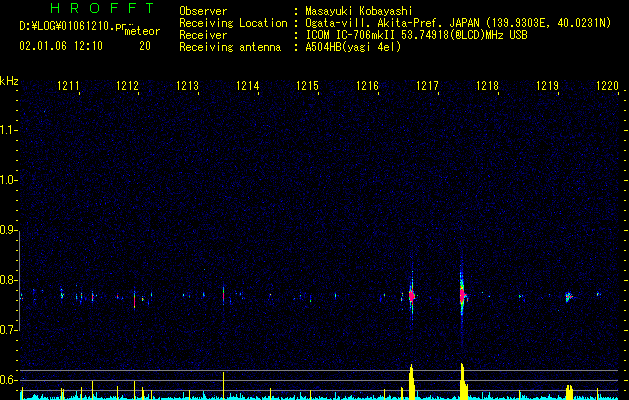Click the date stamp 02.01.06 12:10

point(61,46)
